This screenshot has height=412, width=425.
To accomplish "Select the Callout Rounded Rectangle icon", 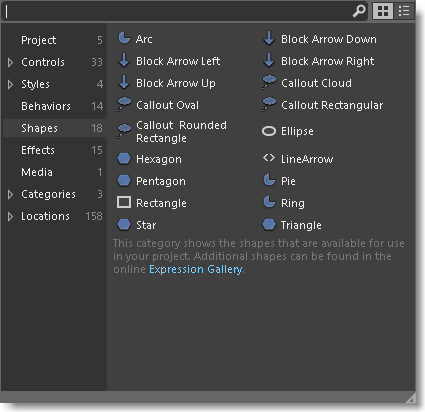I will click(124, 131).
